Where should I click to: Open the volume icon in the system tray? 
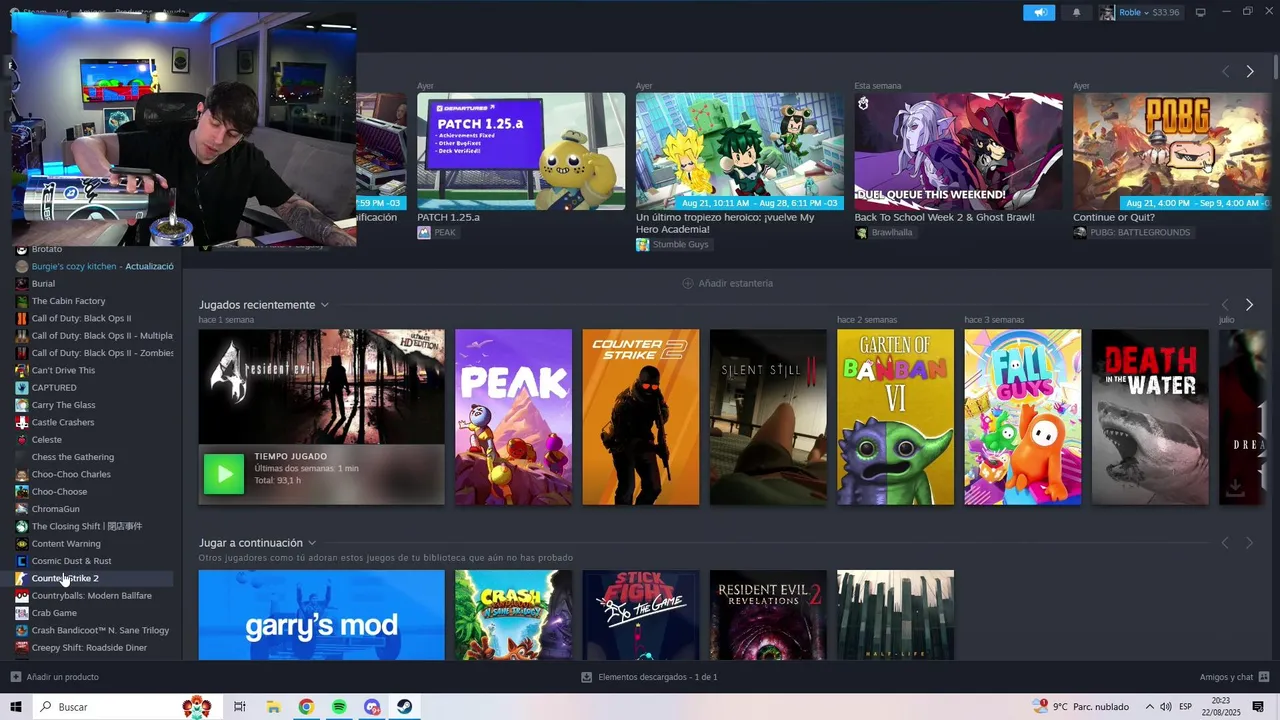(1166, 707)
